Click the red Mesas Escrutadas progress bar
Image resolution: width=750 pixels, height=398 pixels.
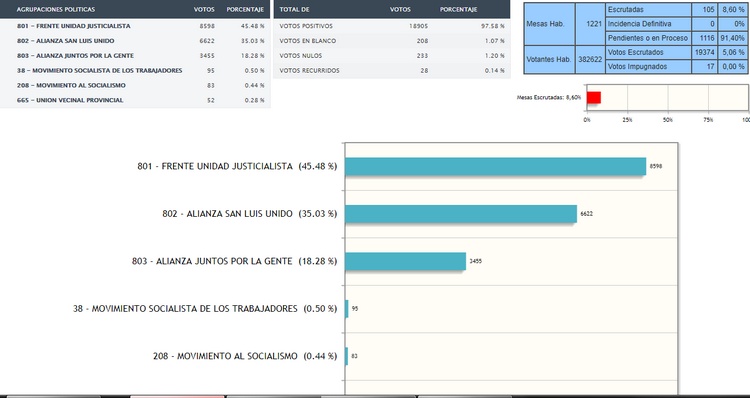594,98
